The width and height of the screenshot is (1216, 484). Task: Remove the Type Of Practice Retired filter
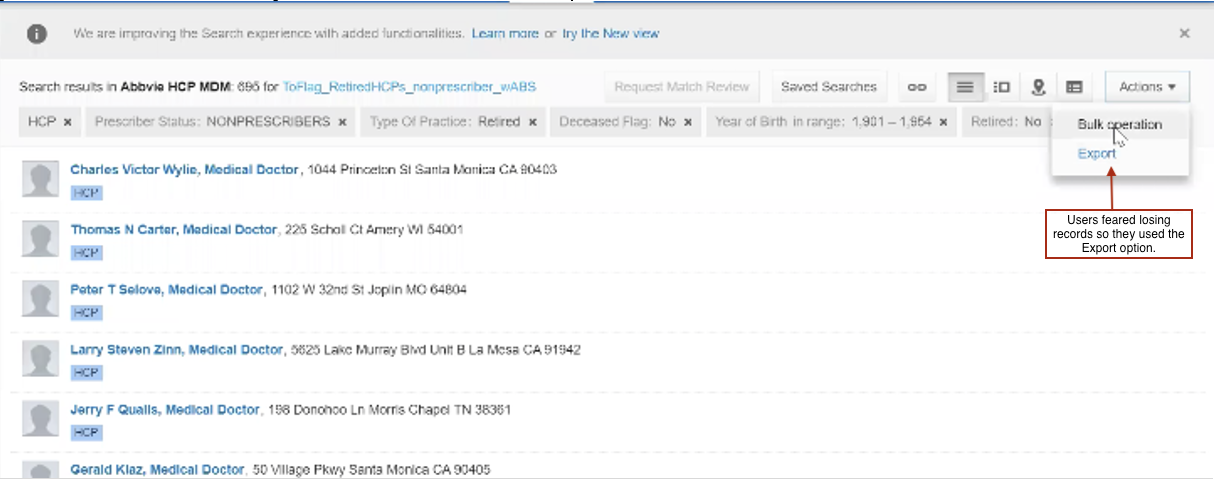532,122
